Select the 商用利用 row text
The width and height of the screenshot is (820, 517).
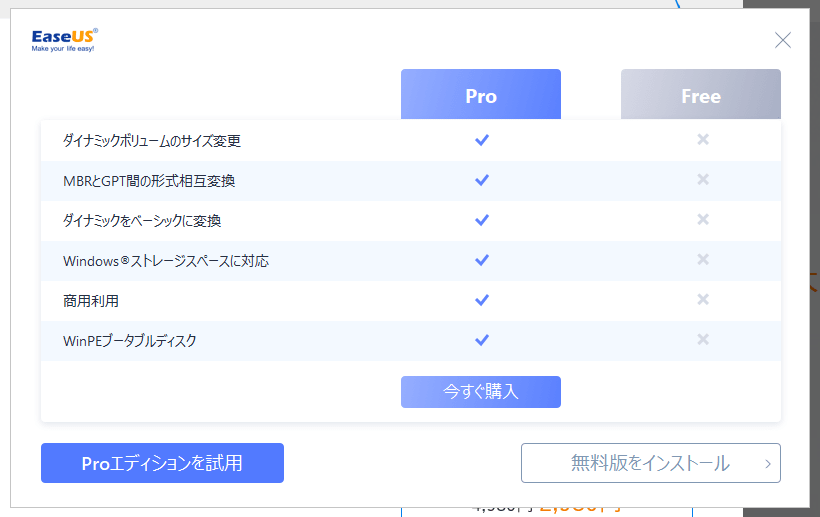(x=91, y=301)
